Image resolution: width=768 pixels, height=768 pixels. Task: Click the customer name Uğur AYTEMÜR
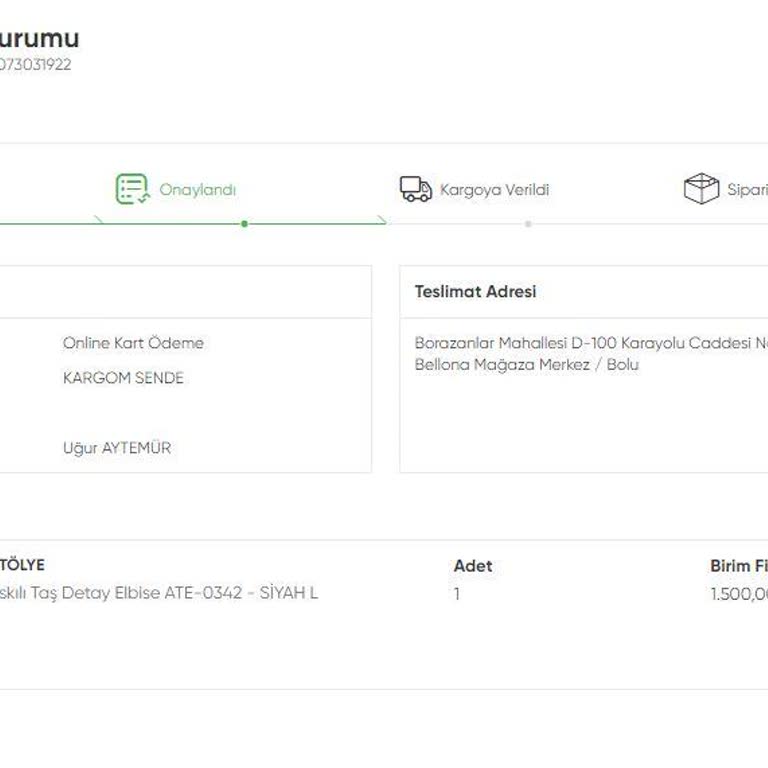pyautogui.click(x=117, y=448)
